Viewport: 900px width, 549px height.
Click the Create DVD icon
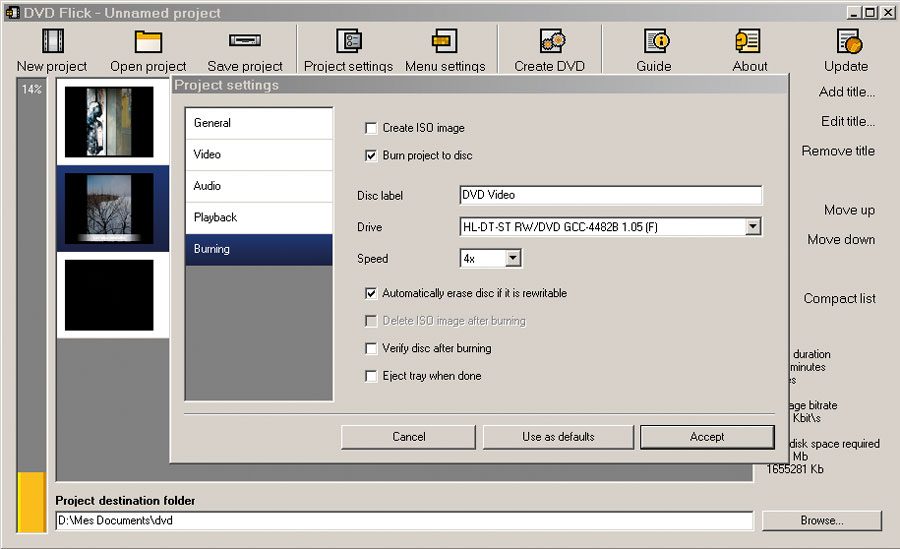click(553, 41)
